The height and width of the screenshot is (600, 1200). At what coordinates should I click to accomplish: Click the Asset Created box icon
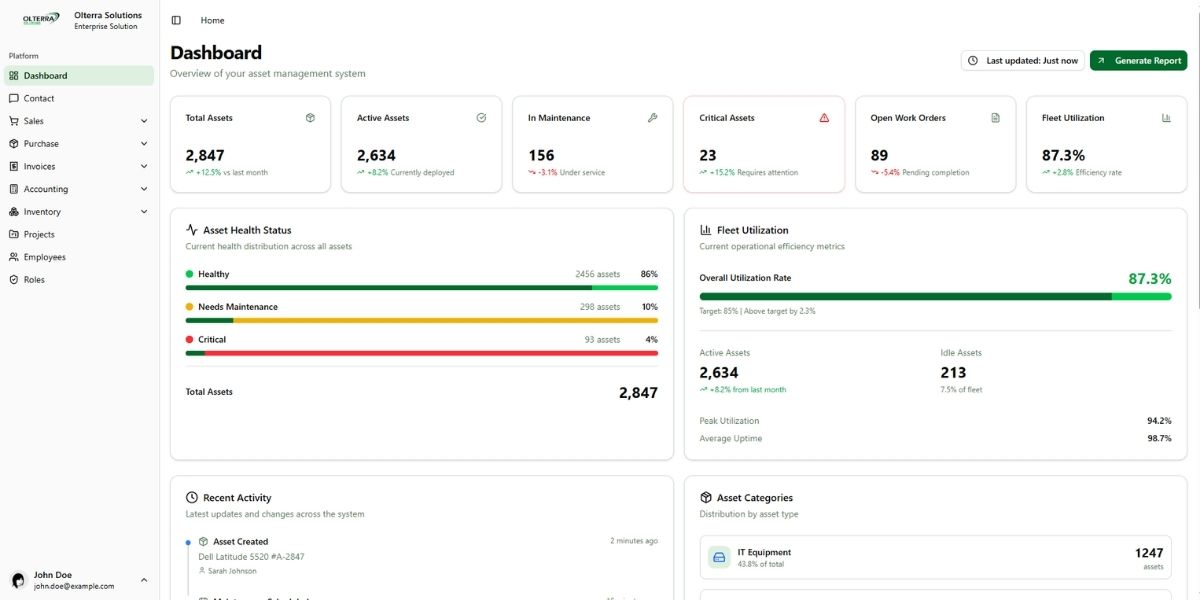[x=203, y=541]
